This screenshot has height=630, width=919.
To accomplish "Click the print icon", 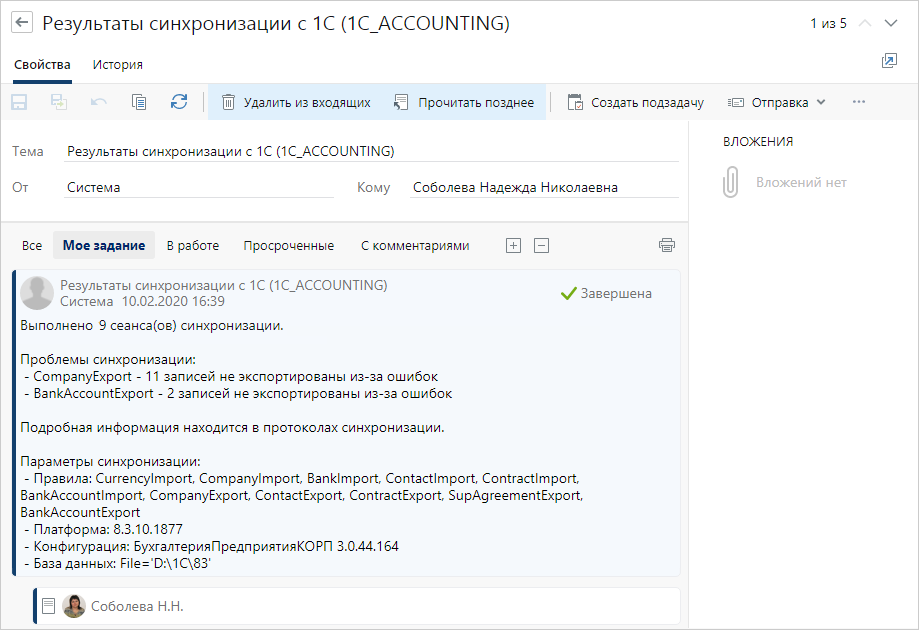I will pos(667,245).
